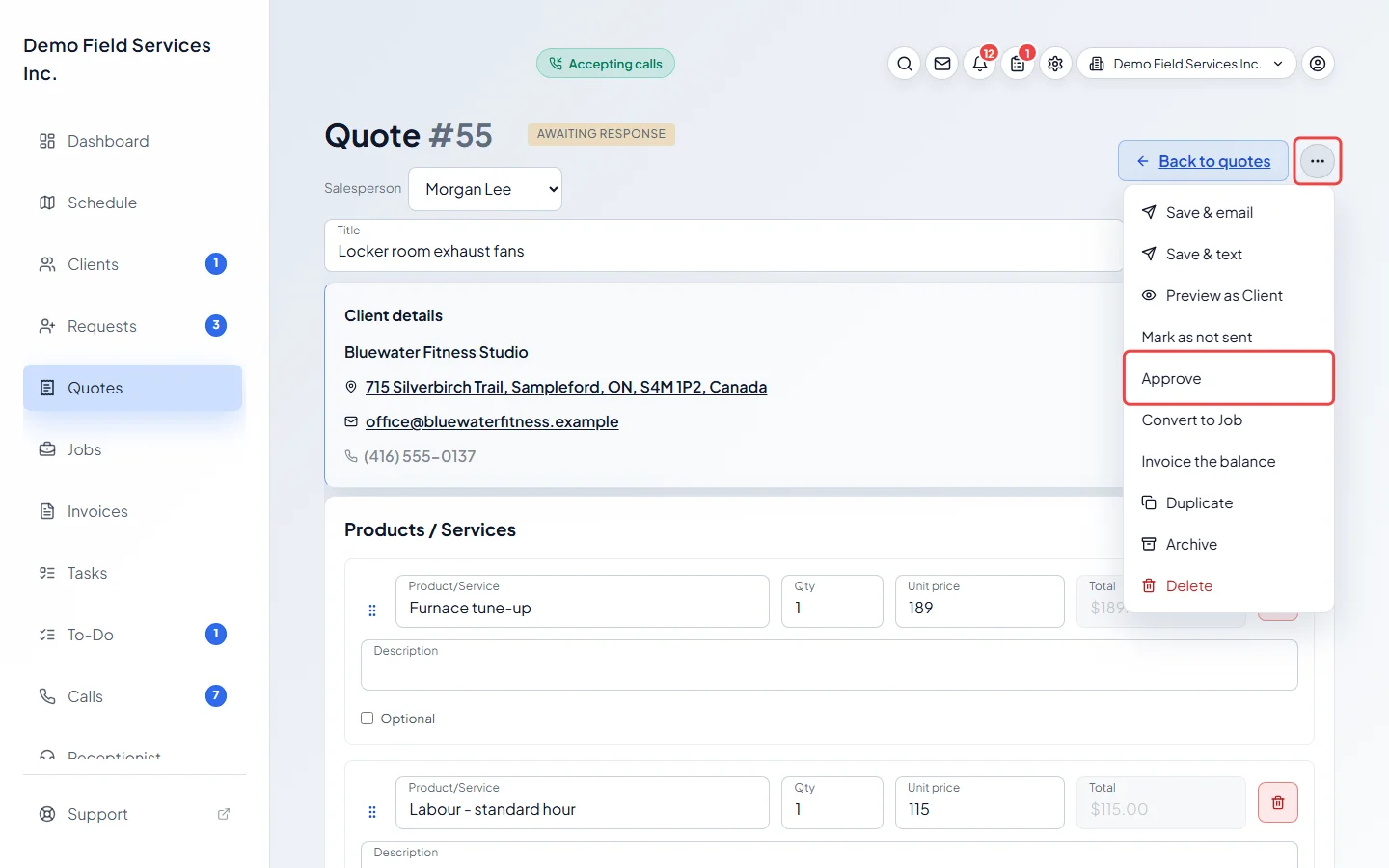This screenshot has height=868, width=1389.
Task: Click Approve in the actions menu
Action: pos(1229,378)
